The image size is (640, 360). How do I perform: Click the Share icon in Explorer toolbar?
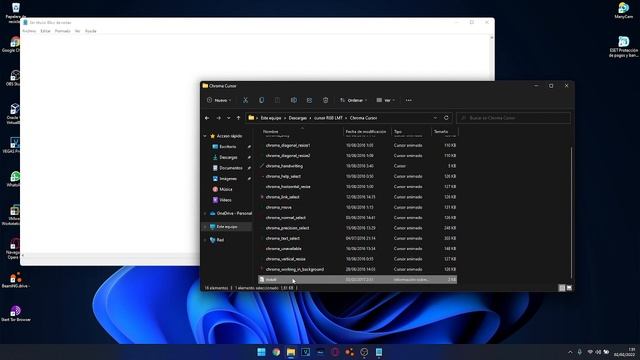(x=309, y=100)
